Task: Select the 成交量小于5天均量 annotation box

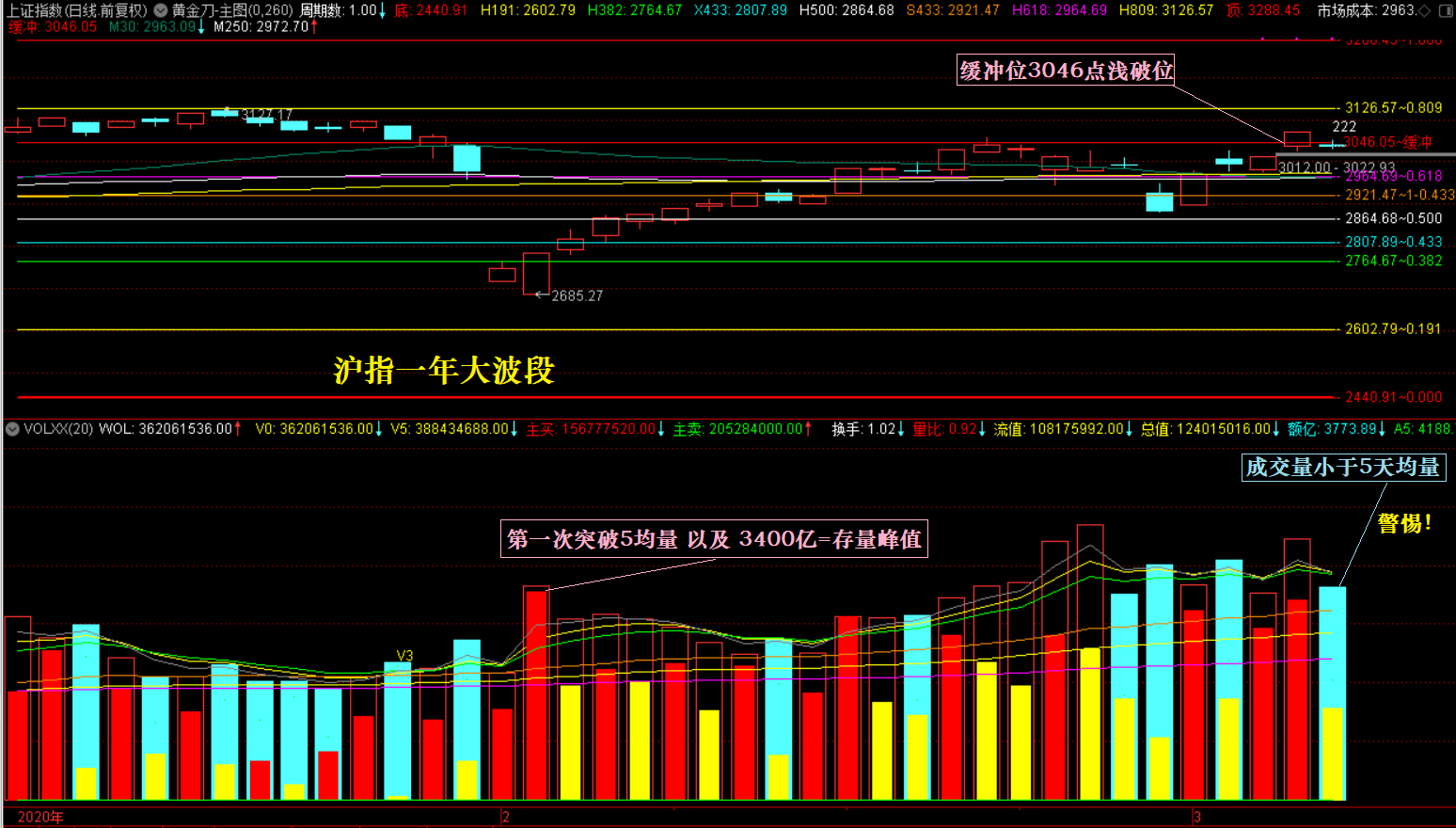Action: (x=1343, y=468)
